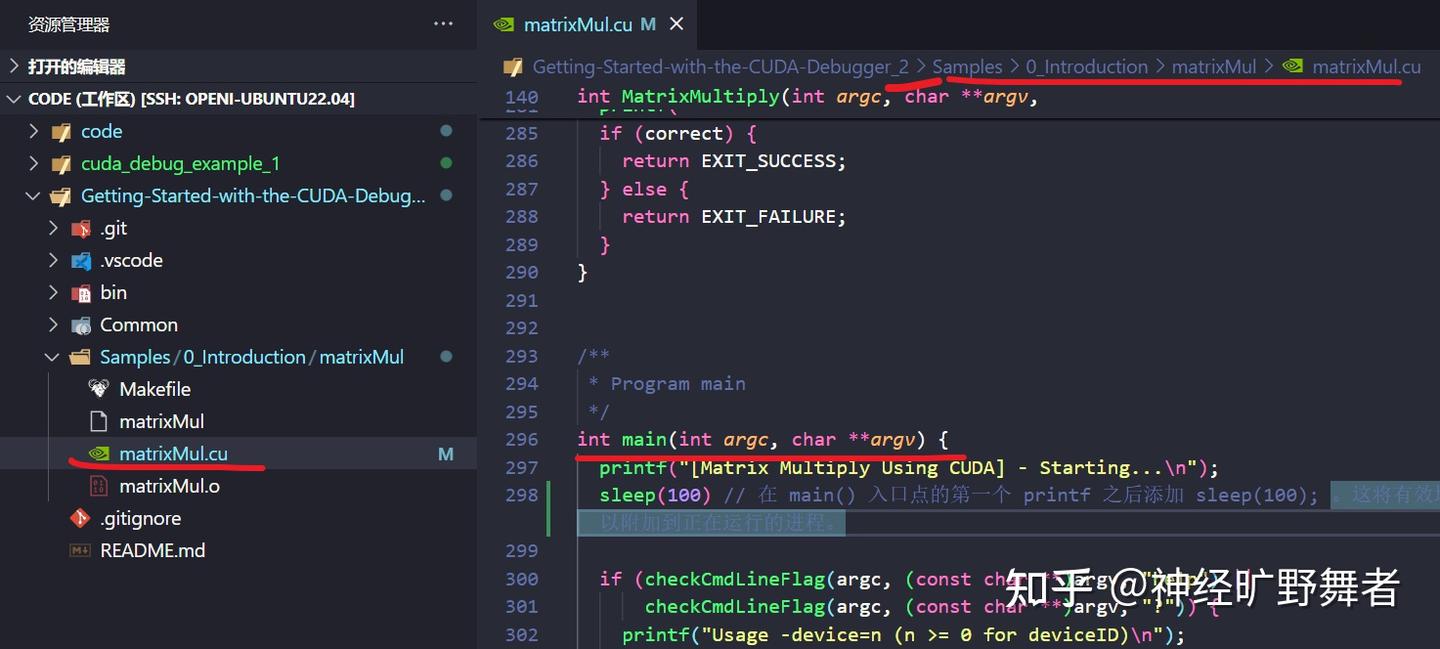Expand the code folder chevron
Screen dimensions: 1440x649
tap(33, 132)
